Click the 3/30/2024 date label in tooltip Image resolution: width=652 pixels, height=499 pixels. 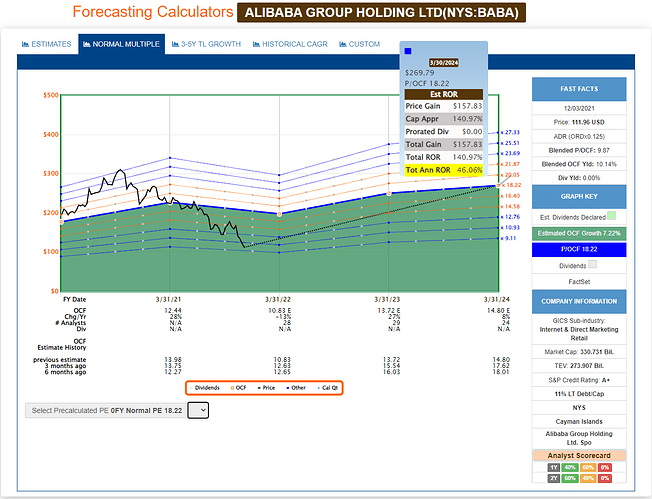(444, 63)
